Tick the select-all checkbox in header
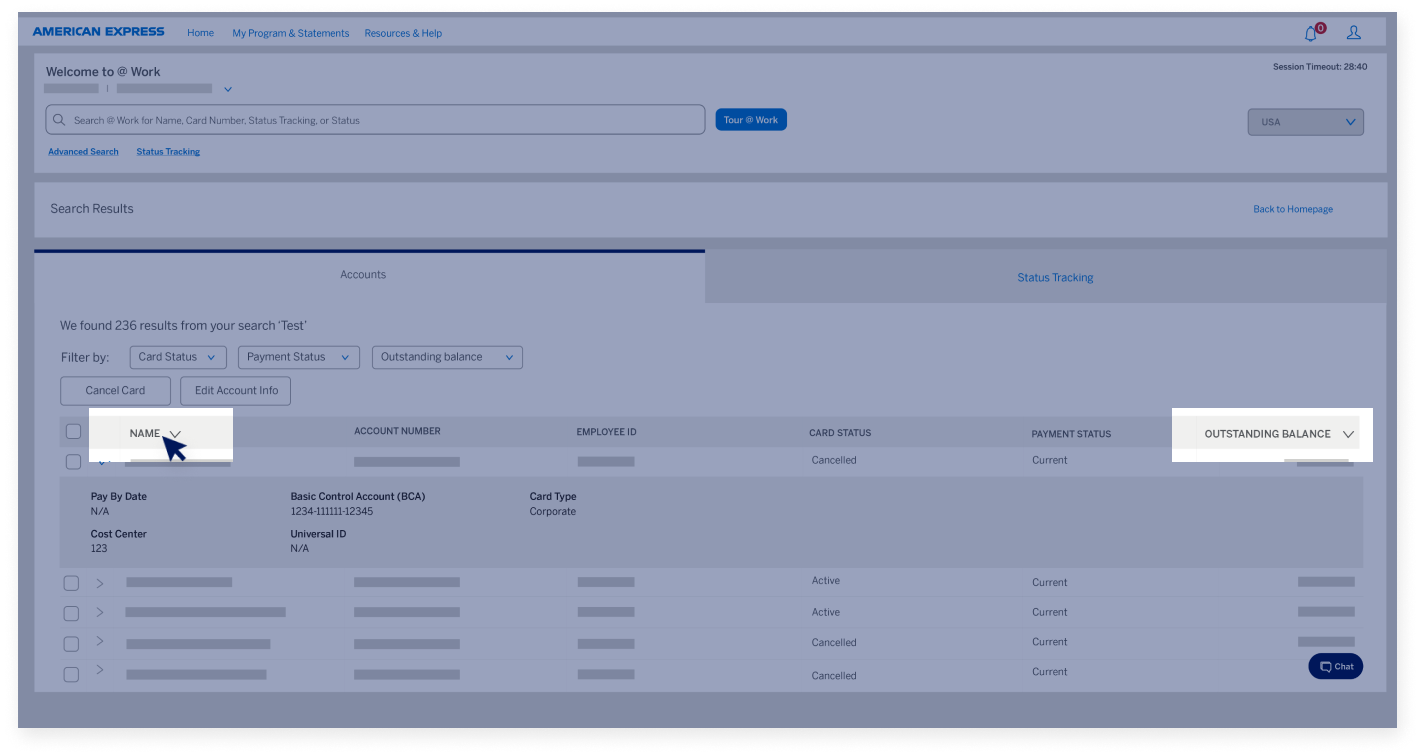Screen dimensions: 1421x756 point(73,432)
